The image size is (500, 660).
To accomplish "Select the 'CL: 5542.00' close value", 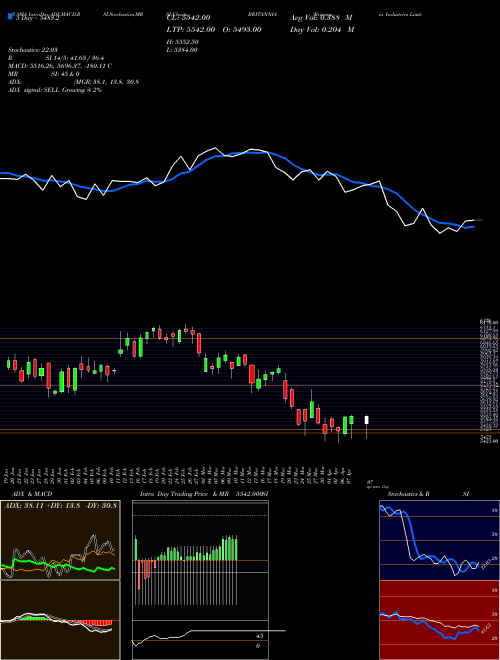I will click(x=188, y=18).
